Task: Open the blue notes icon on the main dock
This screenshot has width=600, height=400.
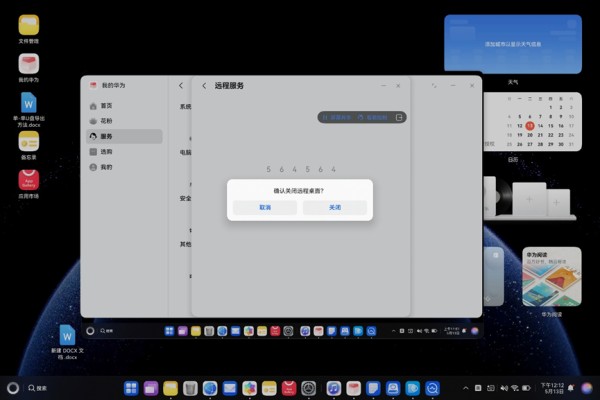Action: point(373,389)
